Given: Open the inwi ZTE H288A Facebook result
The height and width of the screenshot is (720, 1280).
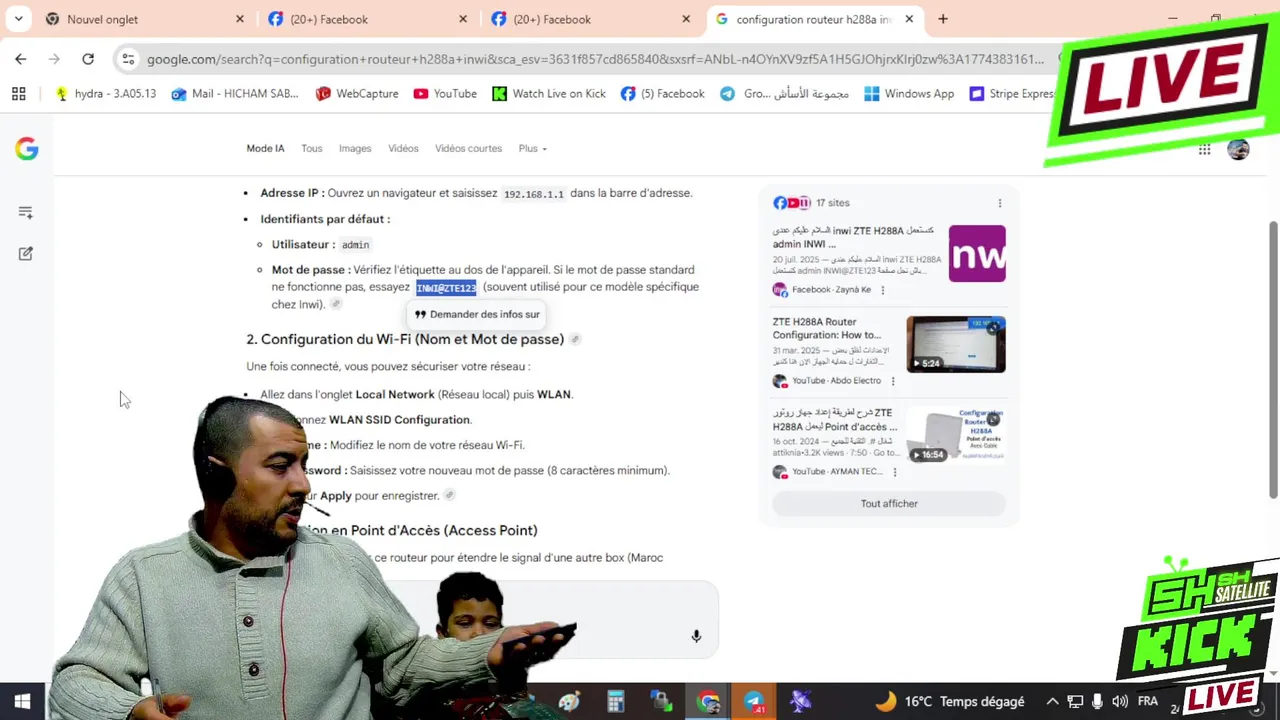Looking at the screenshot, I should [853, 236].
